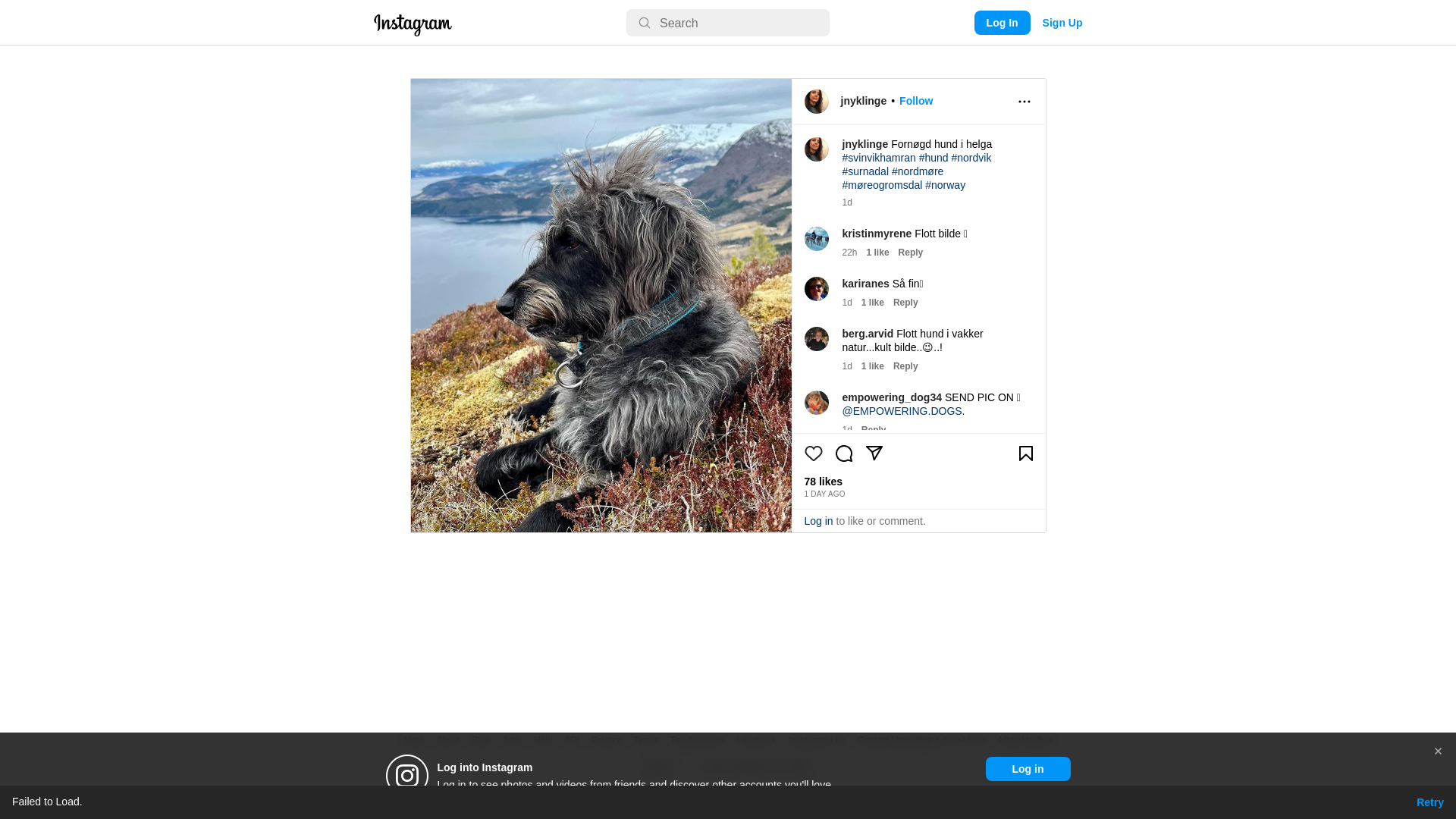Image resolution: width=1456 pixels, height=819 pixels.
Task: Reply to kariranes's comment
Action: (x=905, y=303)
